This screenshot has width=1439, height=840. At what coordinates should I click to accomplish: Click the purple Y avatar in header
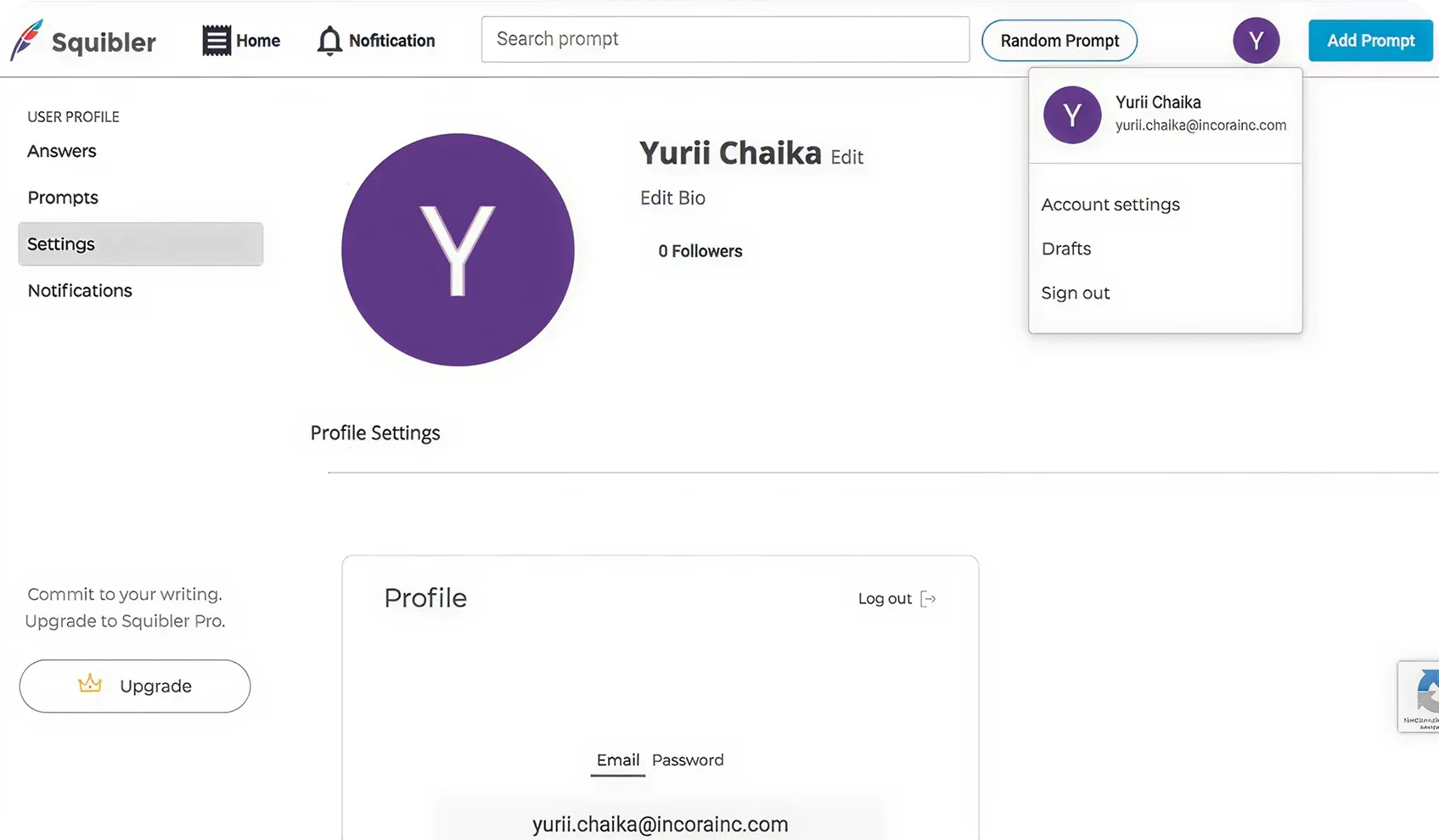(1256, 40)
